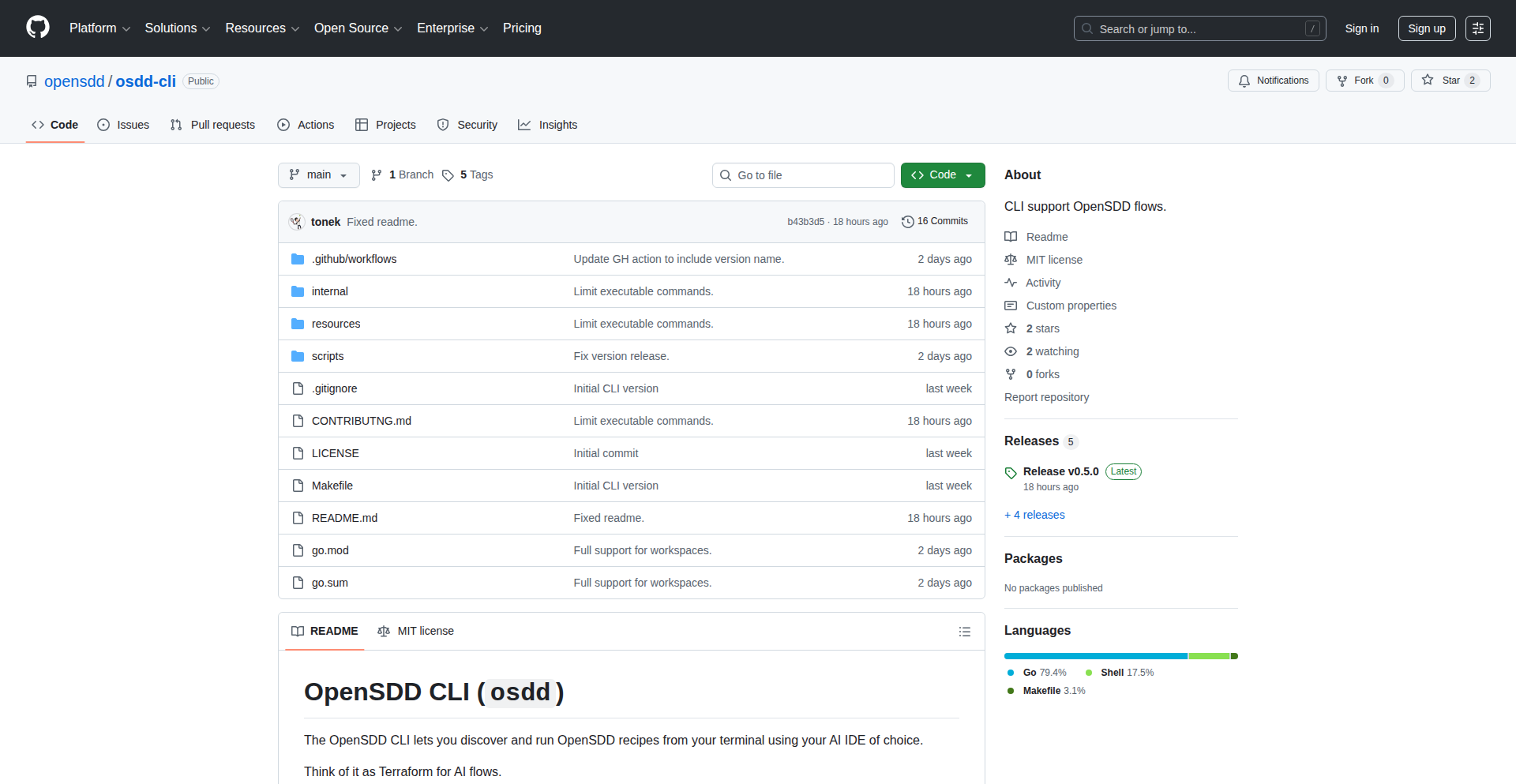This screenshot has height=784, width=1516.
Task: Fork the repository
Action: (x=1364, y=81)
